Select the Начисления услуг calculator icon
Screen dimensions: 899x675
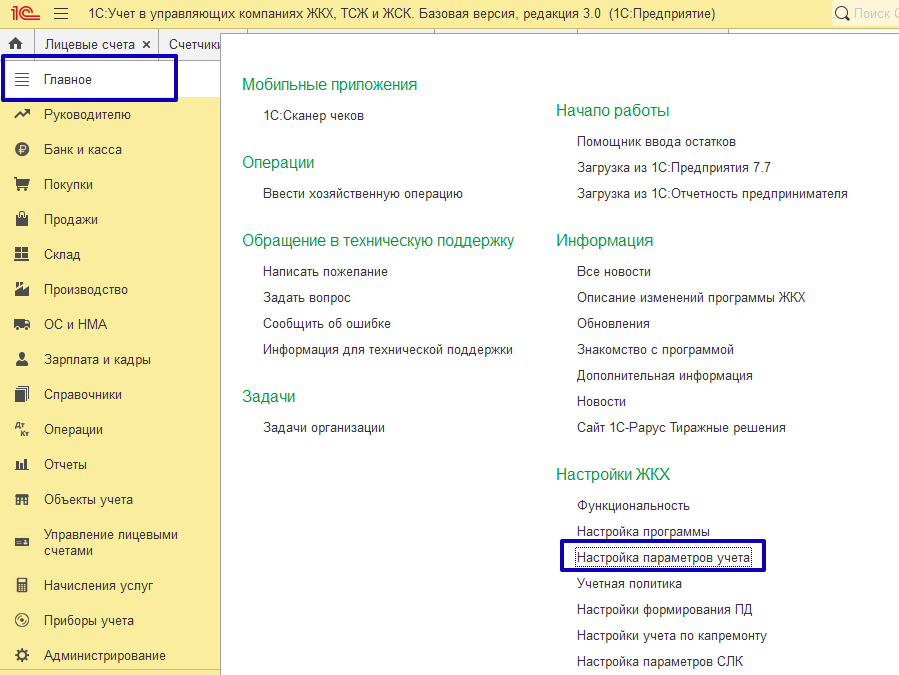[22, 586]
